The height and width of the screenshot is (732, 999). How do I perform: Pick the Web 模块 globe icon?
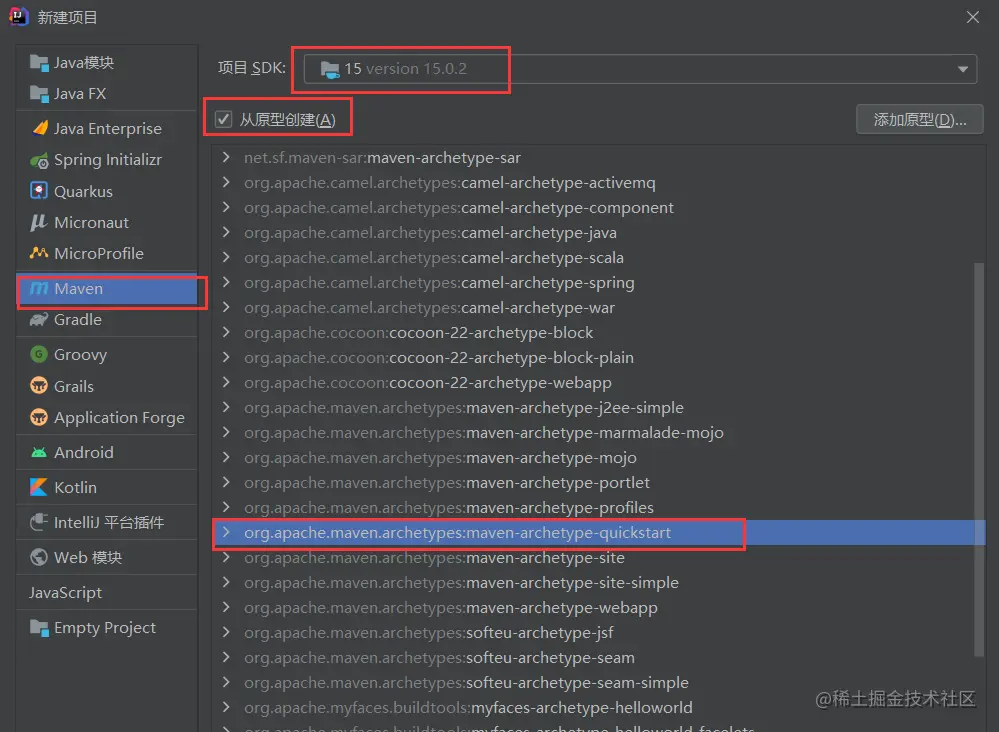(x=39, y=557)
